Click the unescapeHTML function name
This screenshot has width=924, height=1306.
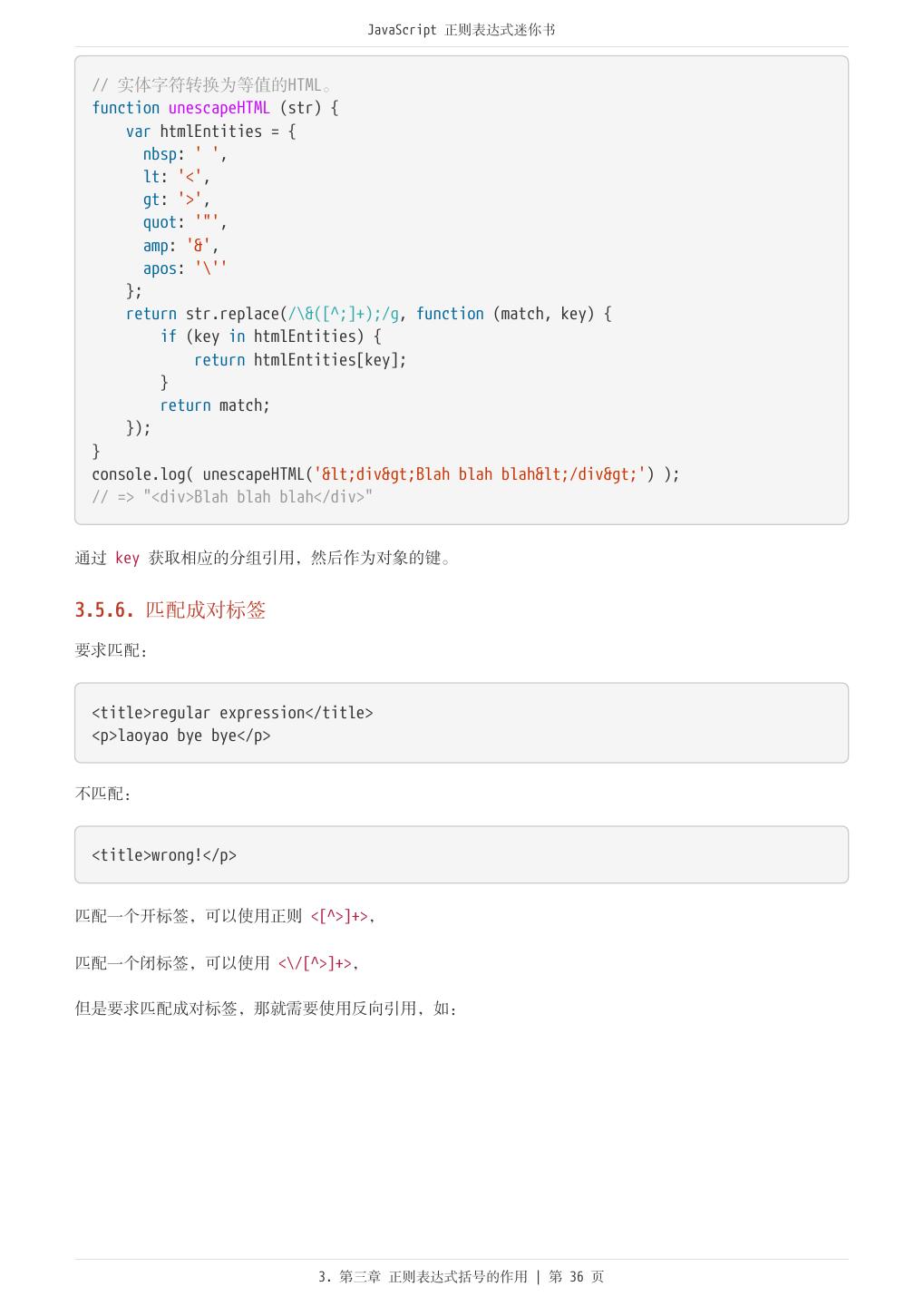click(x=219, y=108)
